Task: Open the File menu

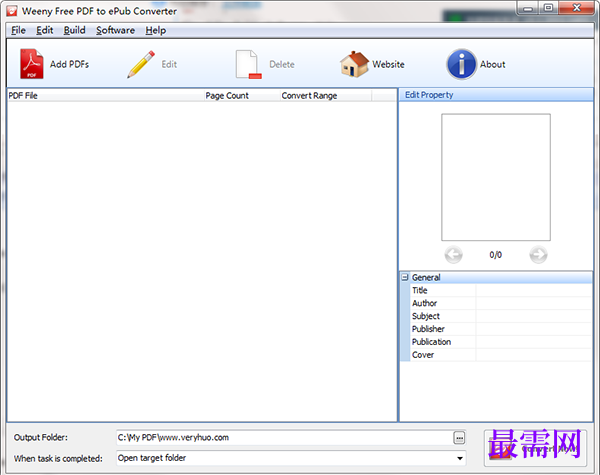Action: coord(18,30)
